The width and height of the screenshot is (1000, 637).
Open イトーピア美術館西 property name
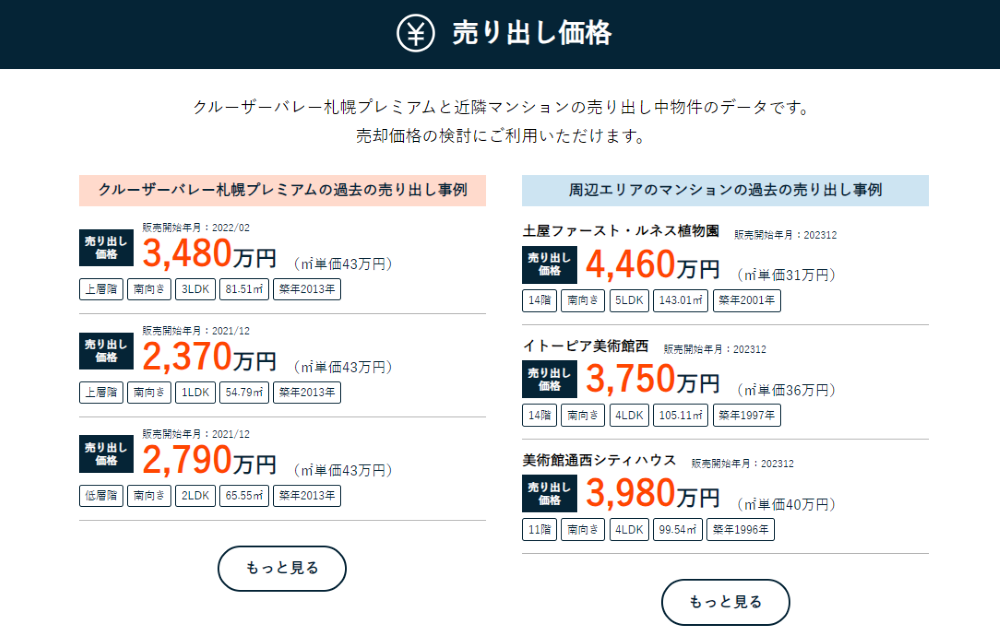(x=585, y=346)
